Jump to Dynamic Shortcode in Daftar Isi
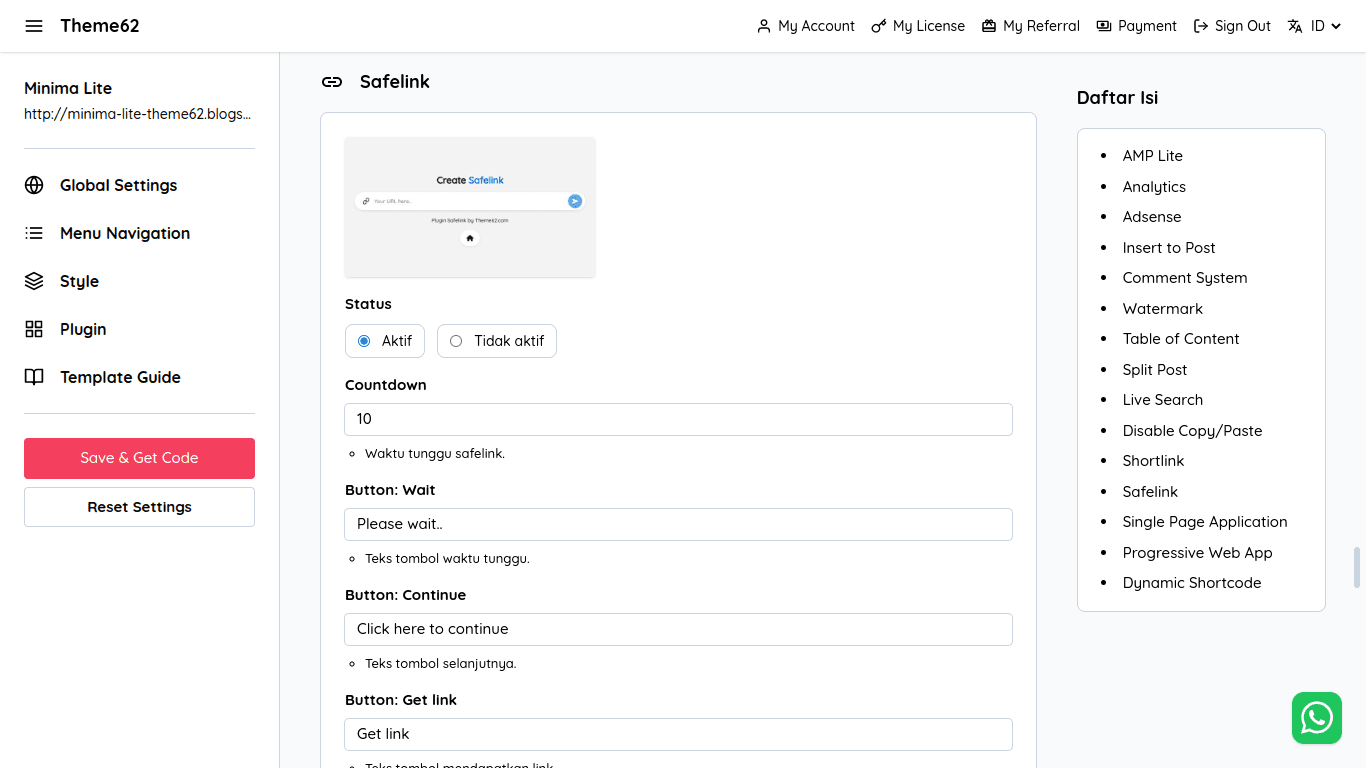Image resolution: width=1366 pixels, height=768 pixels. [x=1192, y=583]
